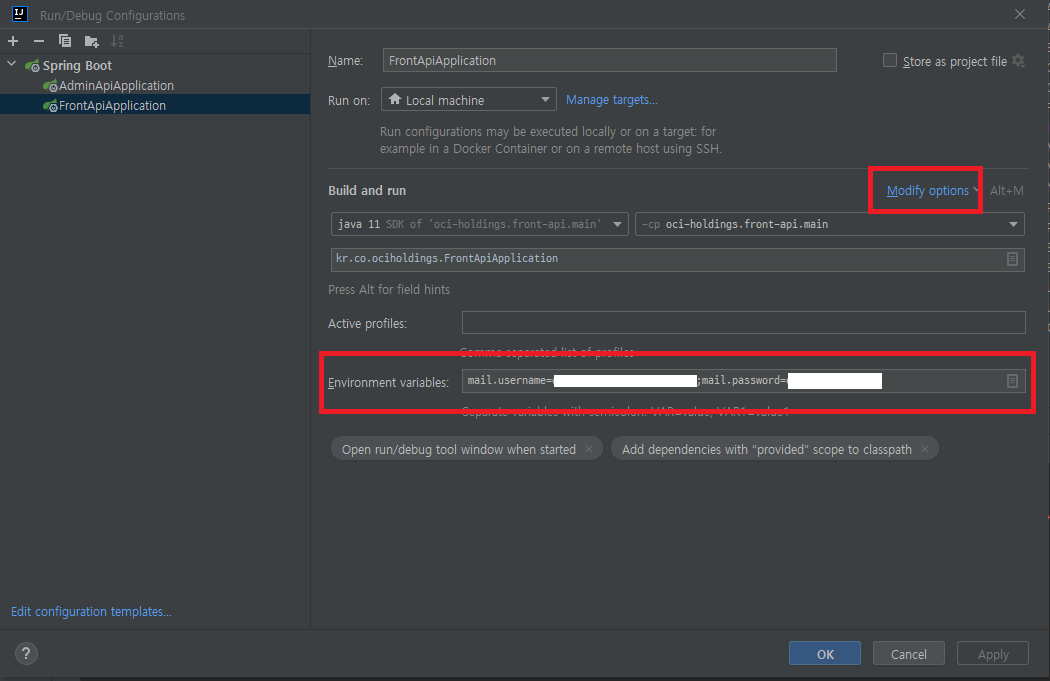Select AdminApiApplication in the configuration tree
Viewport: 1050px width, 681px height.
[116, 86]
